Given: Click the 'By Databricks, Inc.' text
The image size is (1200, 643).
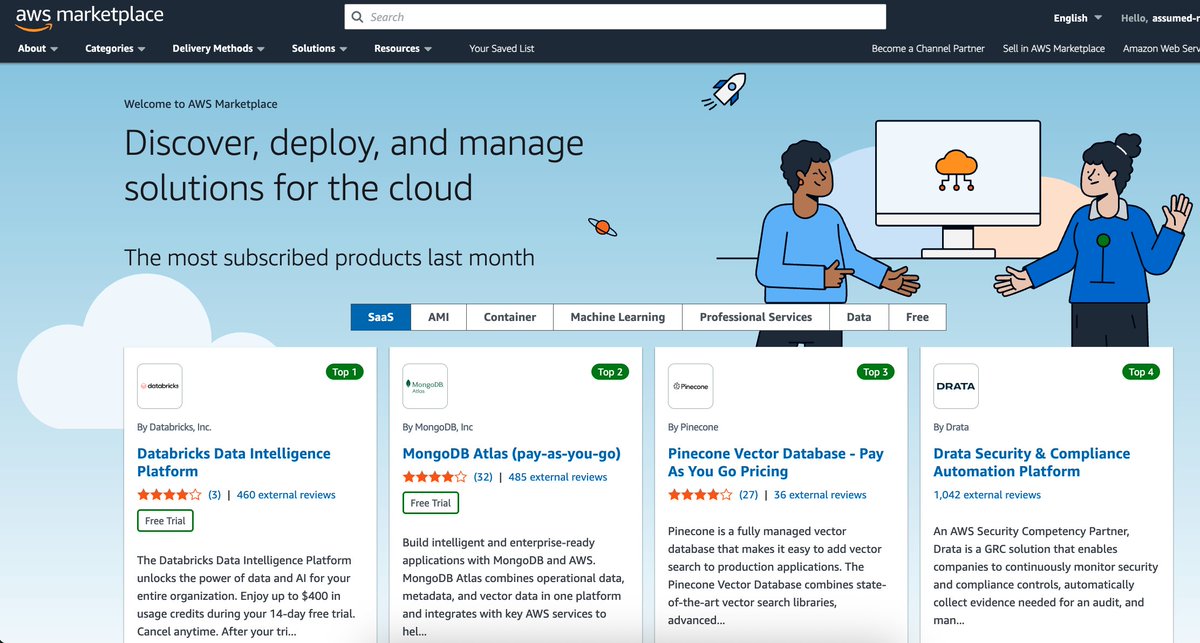Looking at the screenshot, I should 174,427.
